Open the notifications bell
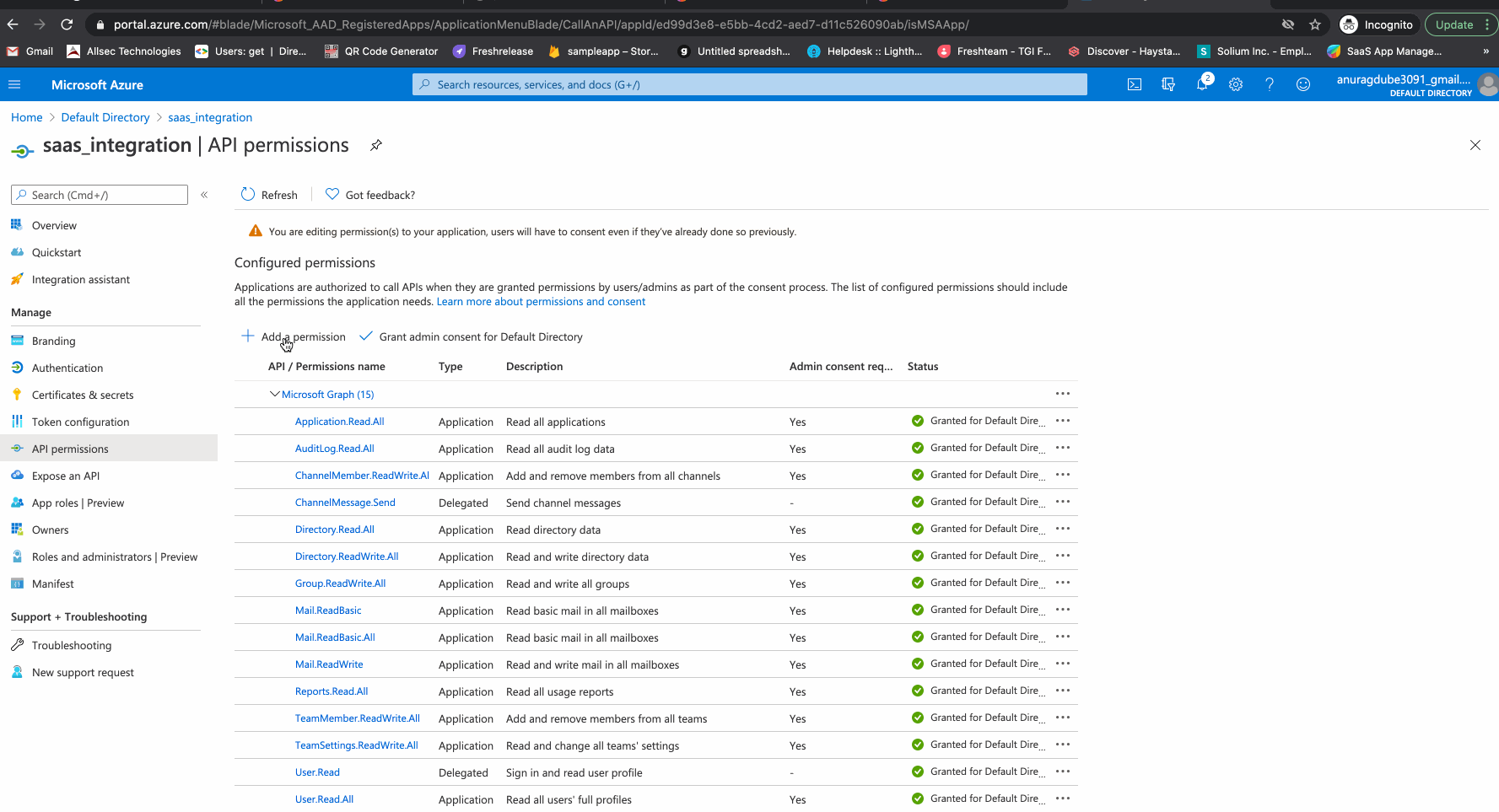The height and width of the screenshot is (812, 1499). (x=1203, y=83)
